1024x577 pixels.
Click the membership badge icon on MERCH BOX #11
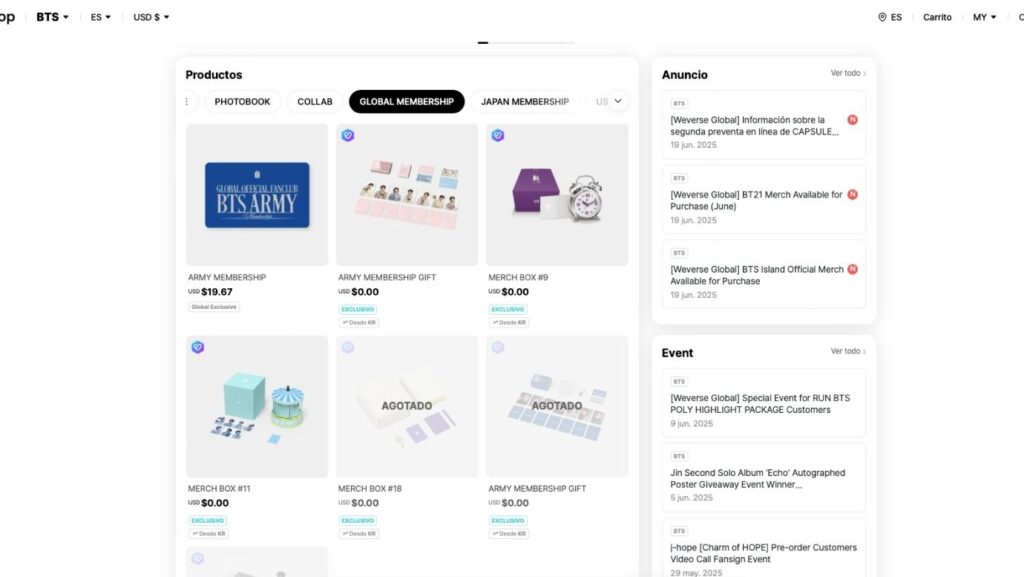(x=197, y=347)
